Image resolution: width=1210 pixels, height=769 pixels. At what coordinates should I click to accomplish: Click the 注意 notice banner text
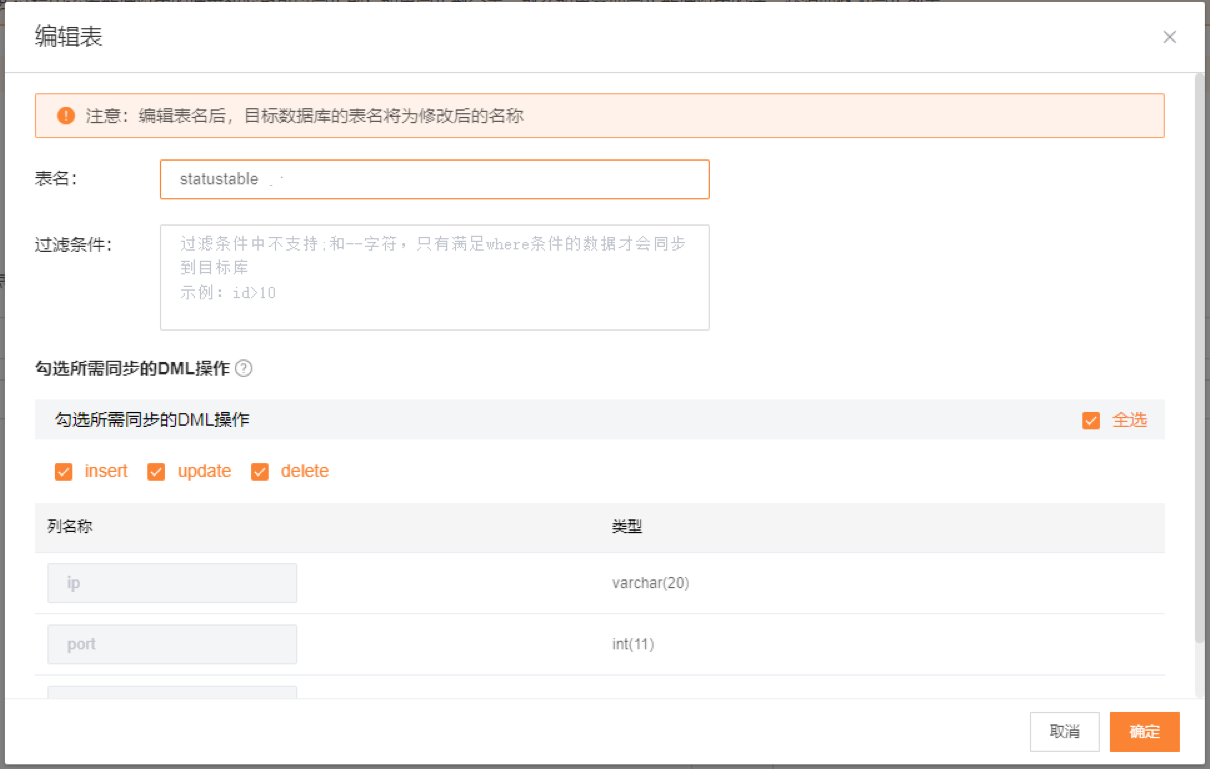[304, 116]
